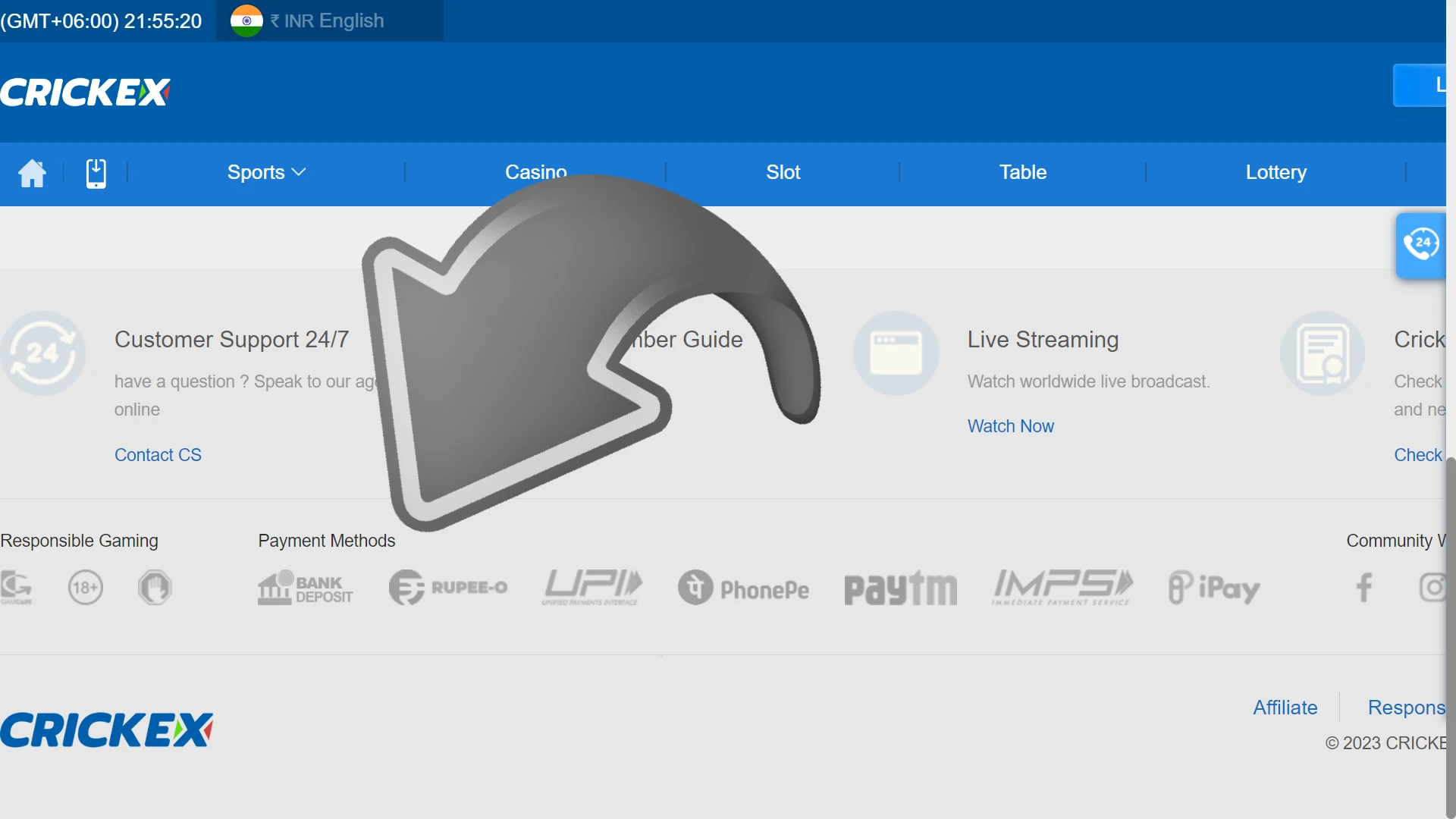Viewport: 1456px width, 819px height.
Task: Open the Instagram community link
Action: tap(1432, 588)
